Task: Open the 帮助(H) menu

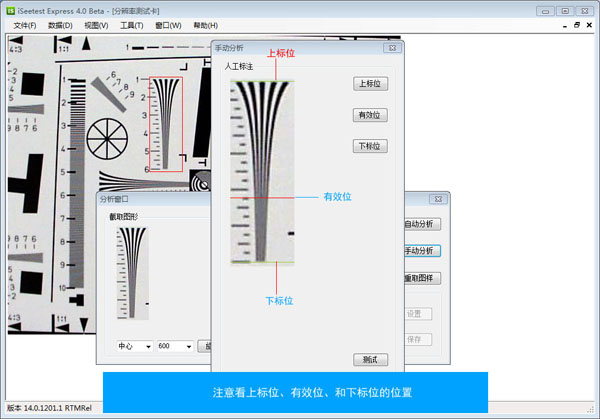Action: [x=204, y=25]
